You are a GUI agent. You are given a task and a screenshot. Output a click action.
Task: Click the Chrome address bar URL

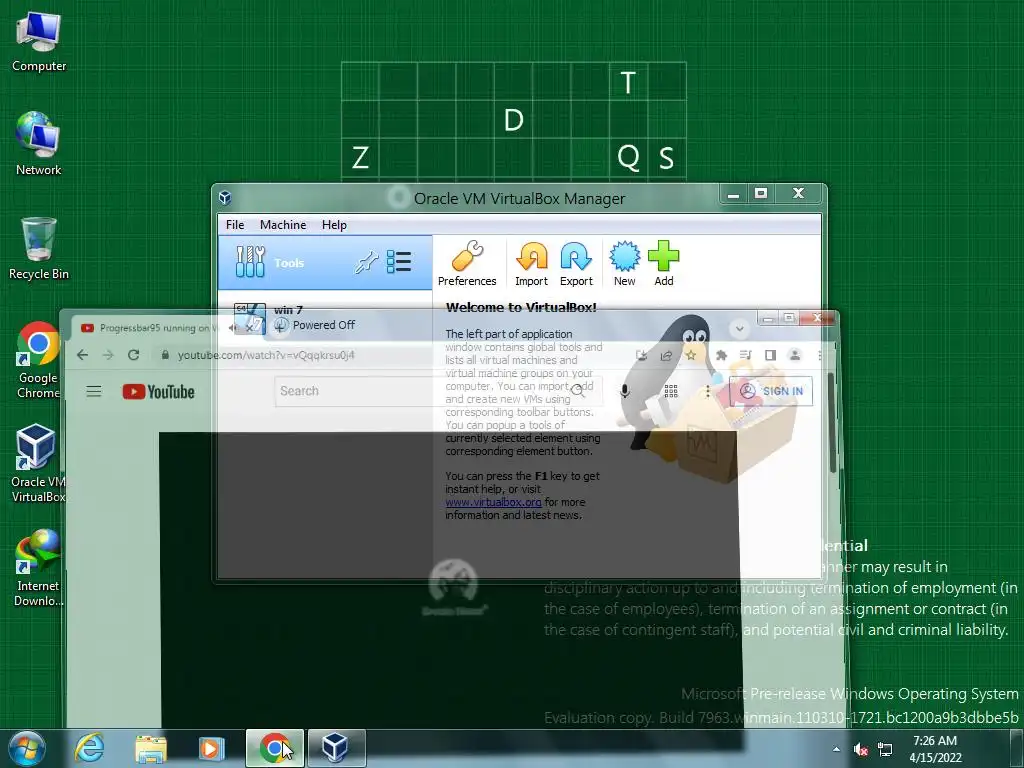click(266, 355)
